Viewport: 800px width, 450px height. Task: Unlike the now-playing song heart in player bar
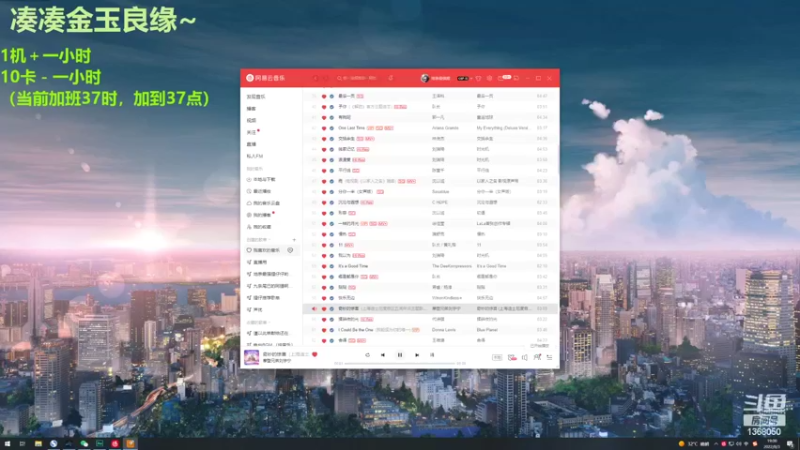(315, 354)
